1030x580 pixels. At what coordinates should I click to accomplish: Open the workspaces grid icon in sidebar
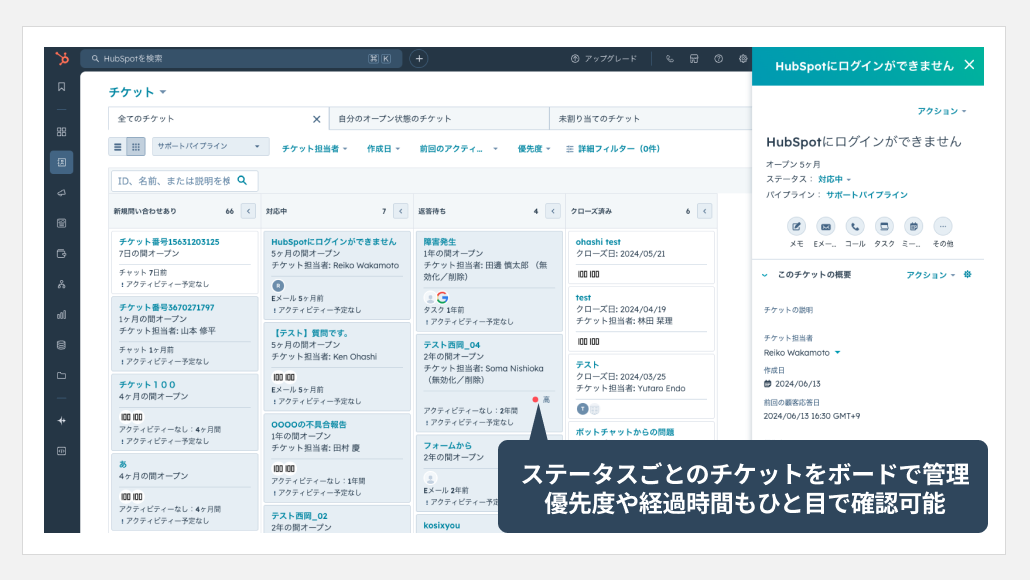(62, 131)
